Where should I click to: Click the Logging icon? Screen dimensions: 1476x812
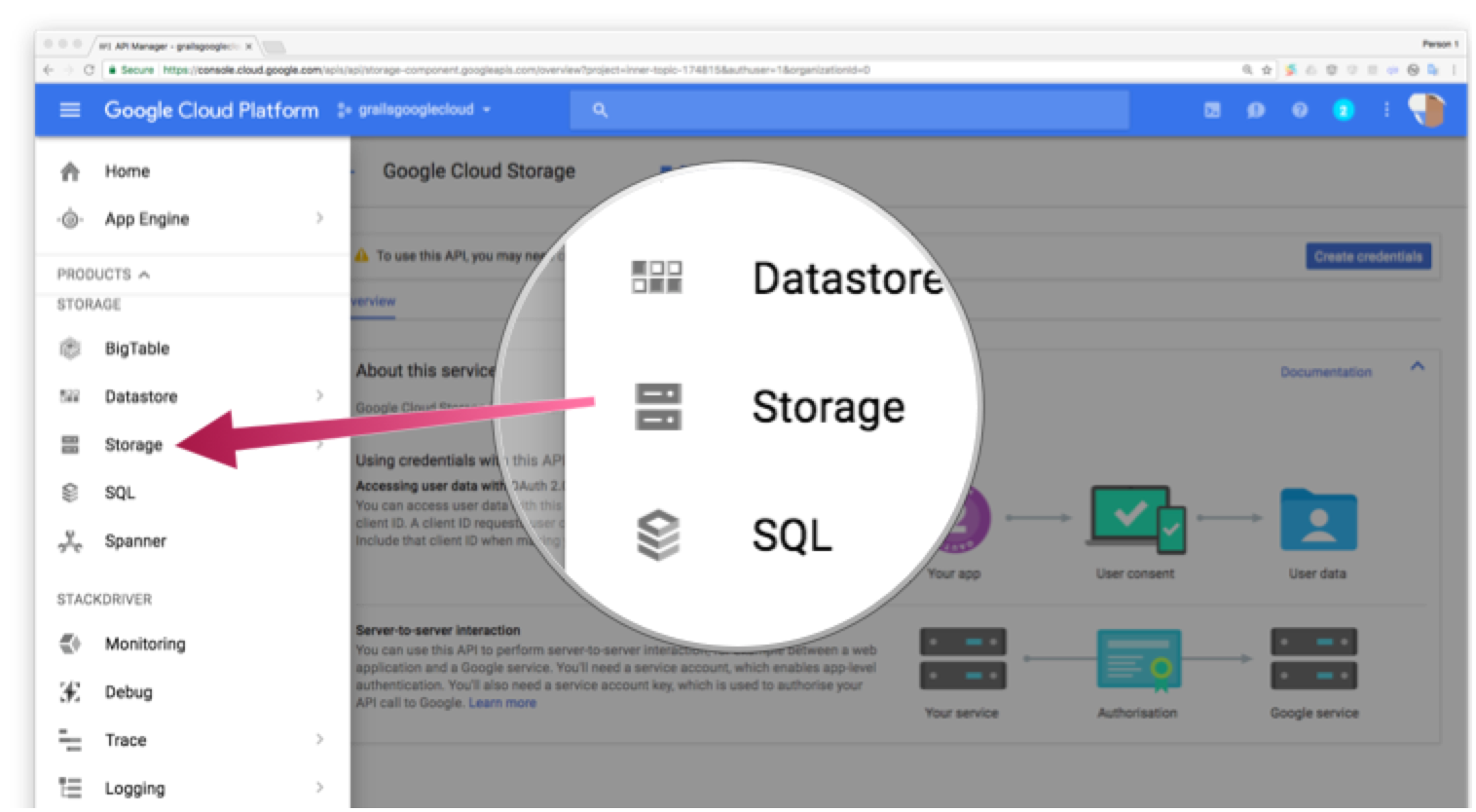pyautogui.click(x=70, y=788)
